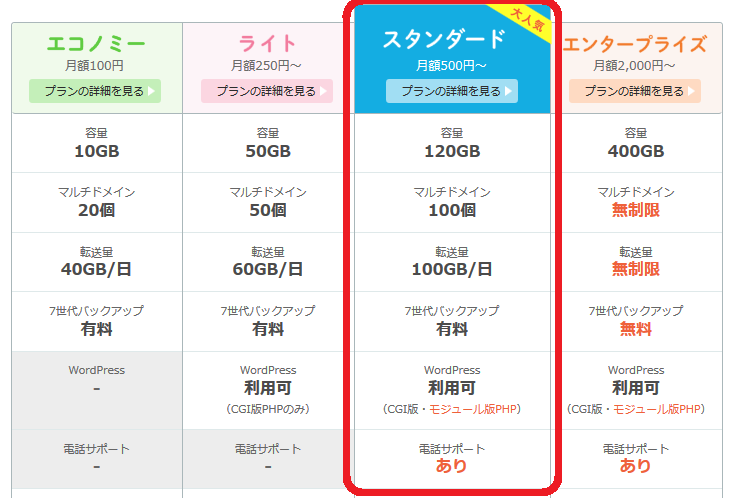The height and width of the screenshot is (498, 733).
Task: Select the エコノミー plan heading
Action: click(x=96, y=43)
